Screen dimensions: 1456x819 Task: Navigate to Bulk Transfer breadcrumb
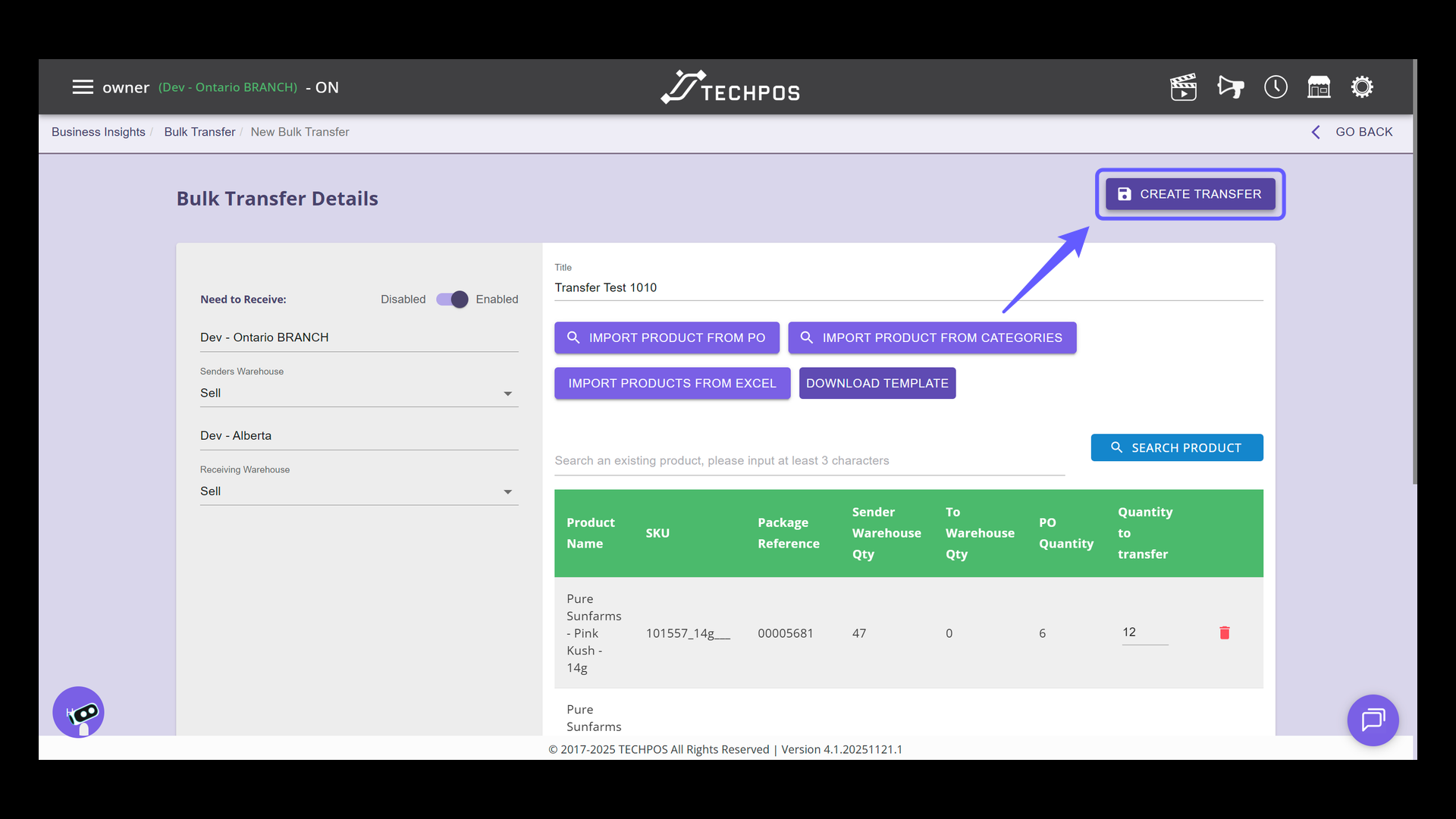point(199,132)
